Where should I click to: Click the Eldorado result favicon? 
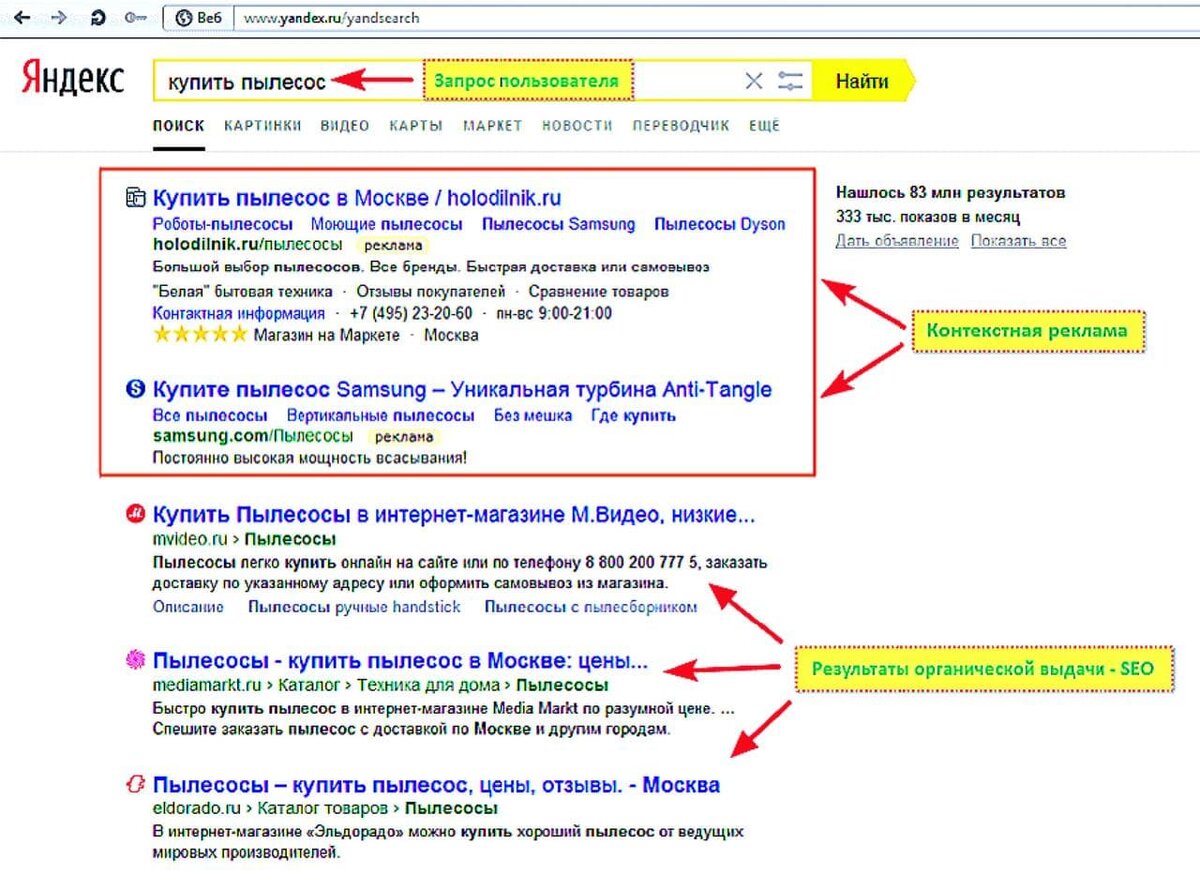pos(135,785)
